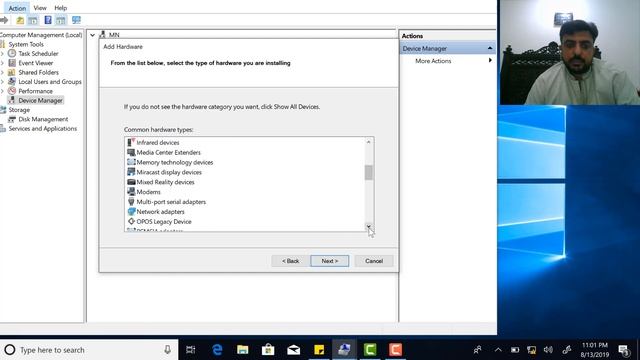Open the Help menu
The height and width of the screenshot is (360, 640).
(60, 8)
